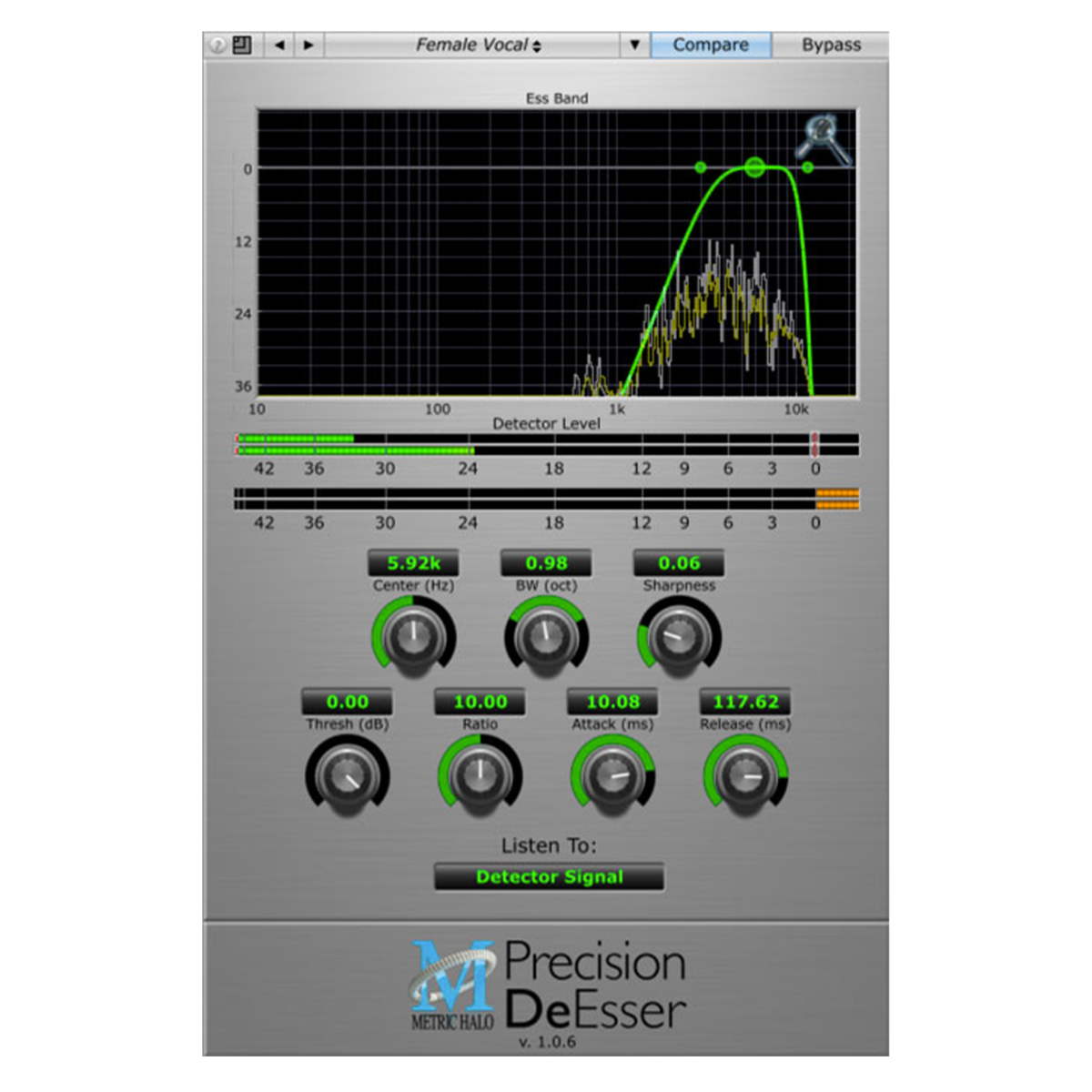
Task: Open the preset menu triangle dropdown
Action: click(634, 45)
